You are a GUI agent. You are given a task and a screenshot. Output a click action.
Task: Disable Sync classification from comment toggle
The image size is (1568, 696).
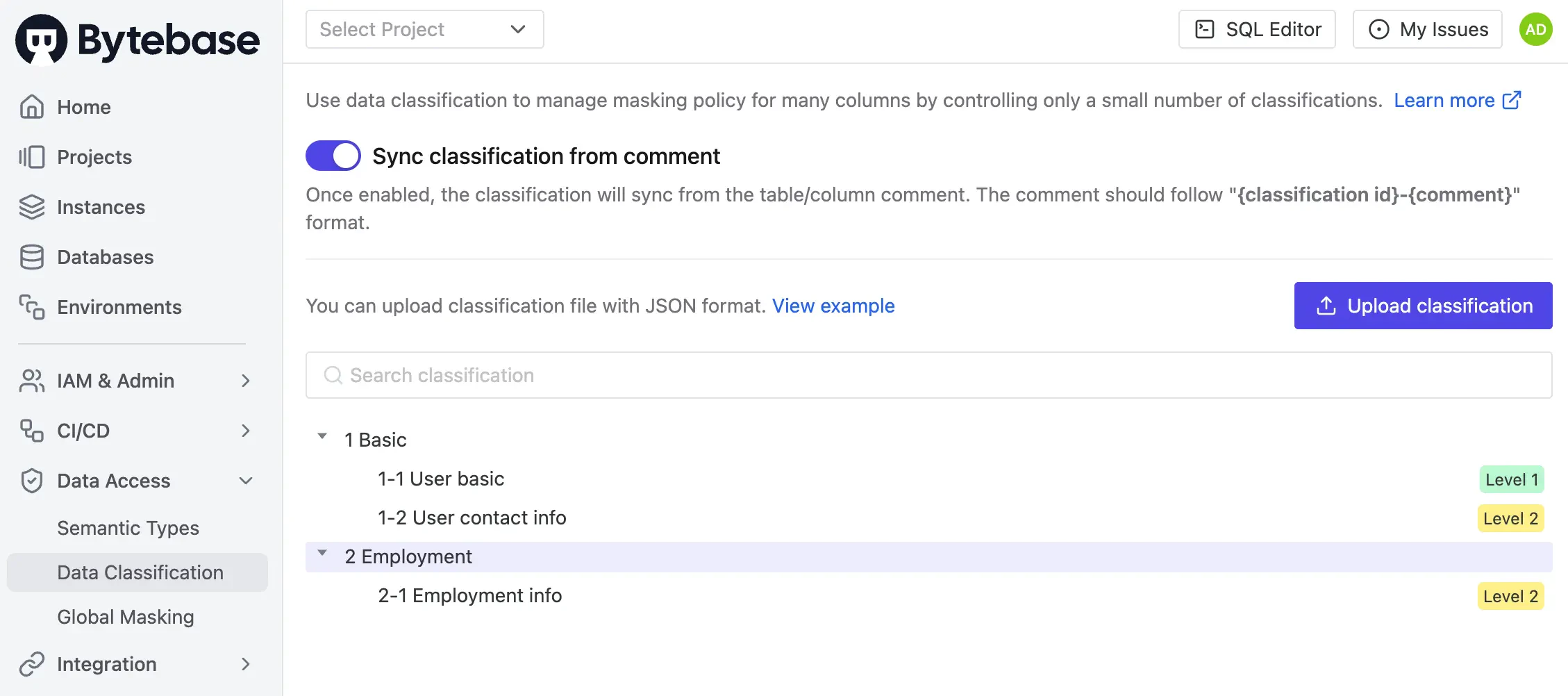tap(333, 156)
